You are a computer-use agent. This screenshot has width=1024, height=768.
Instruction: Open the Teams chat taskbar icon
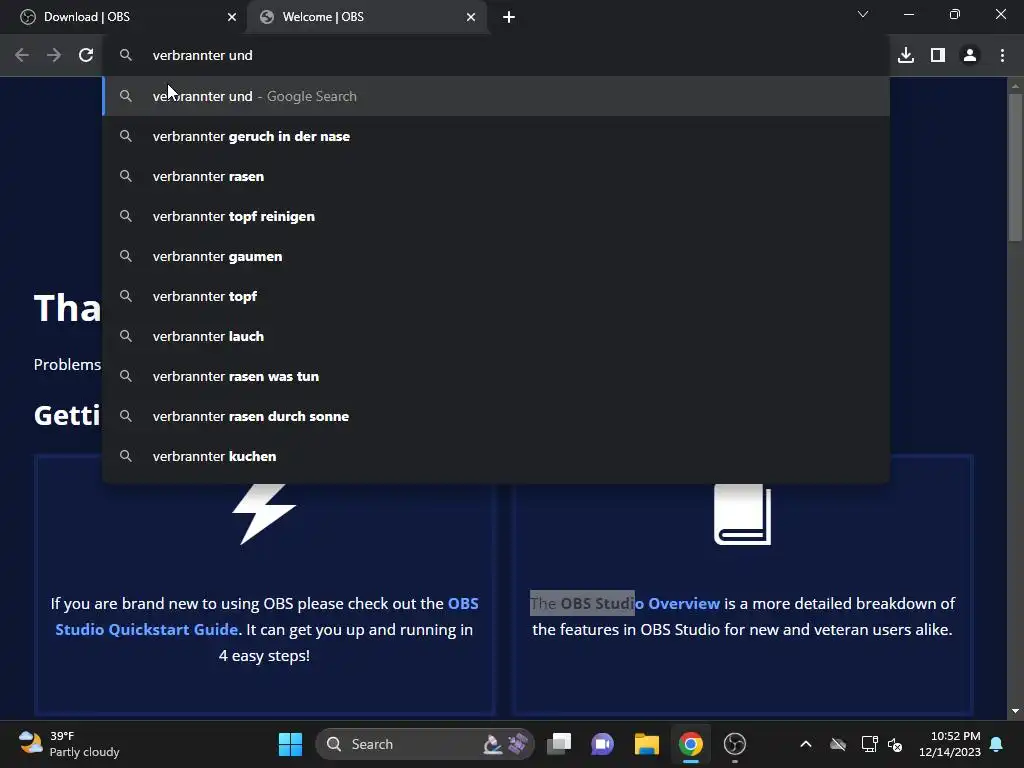click(602, 744)
